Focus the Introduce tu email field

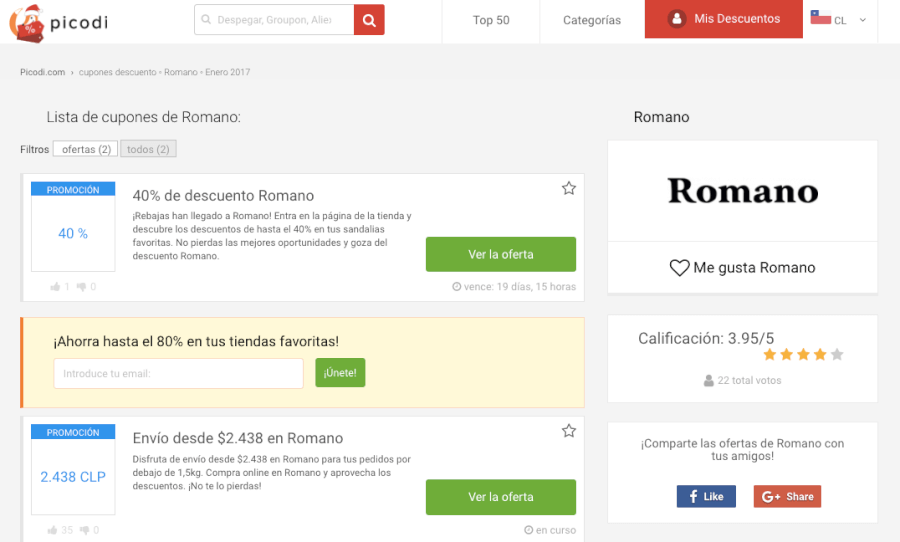[x=178, y=373]
